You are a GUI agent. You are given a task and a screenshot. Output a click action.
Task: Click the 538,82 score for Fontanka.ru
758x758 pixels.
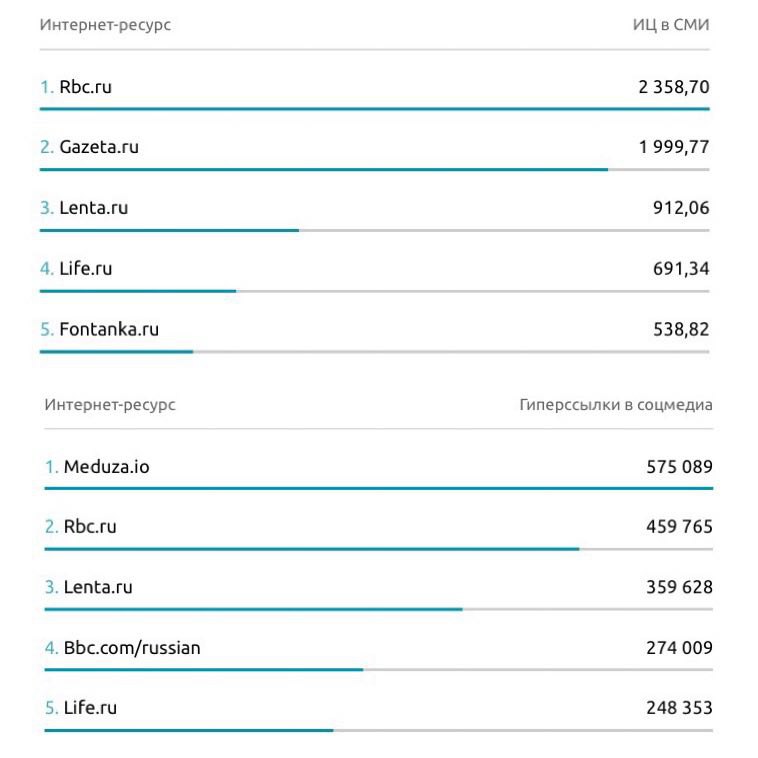[681, 329]
